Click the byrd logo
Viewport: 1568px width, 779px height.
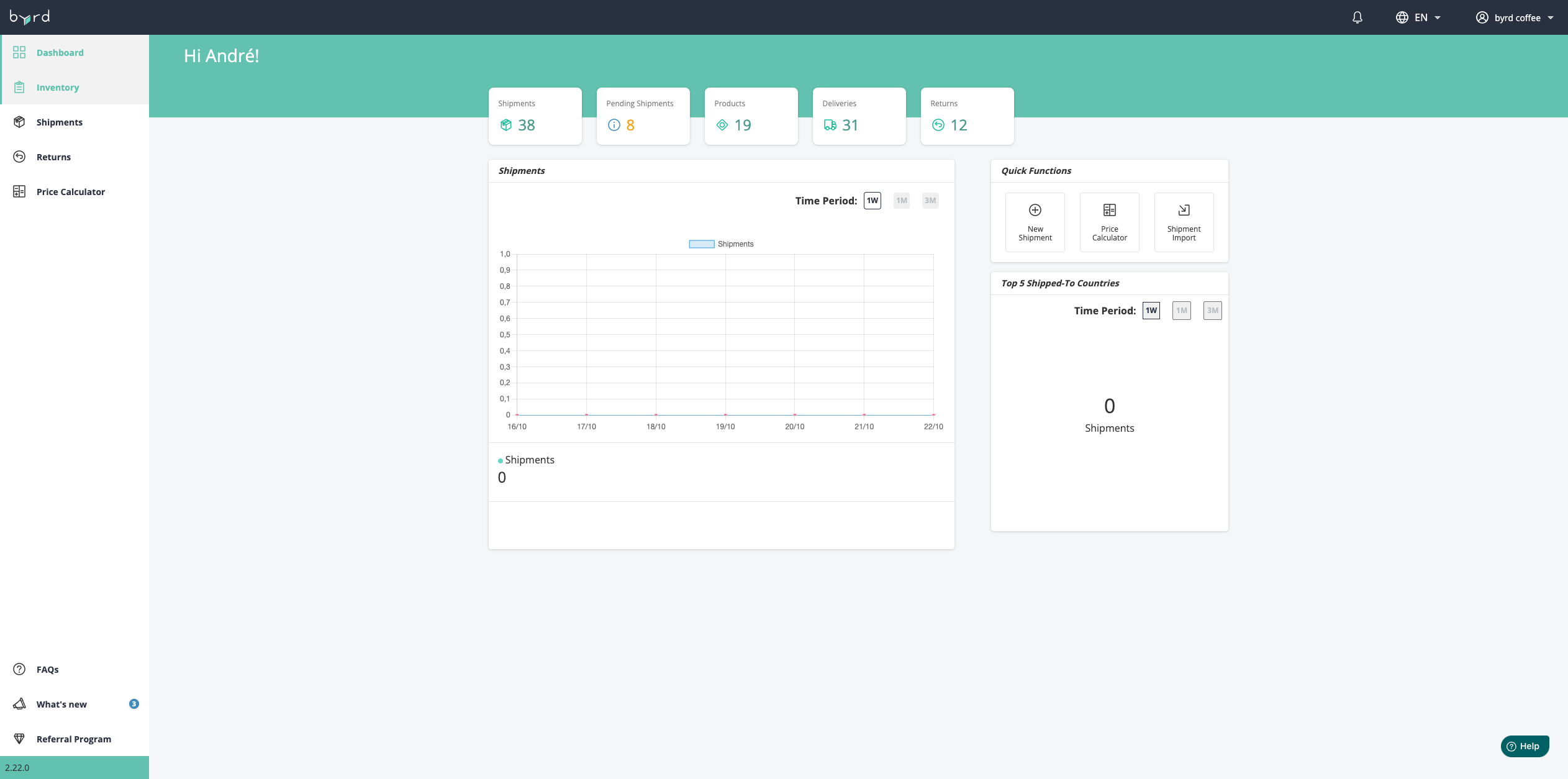[x=30, y=17]
